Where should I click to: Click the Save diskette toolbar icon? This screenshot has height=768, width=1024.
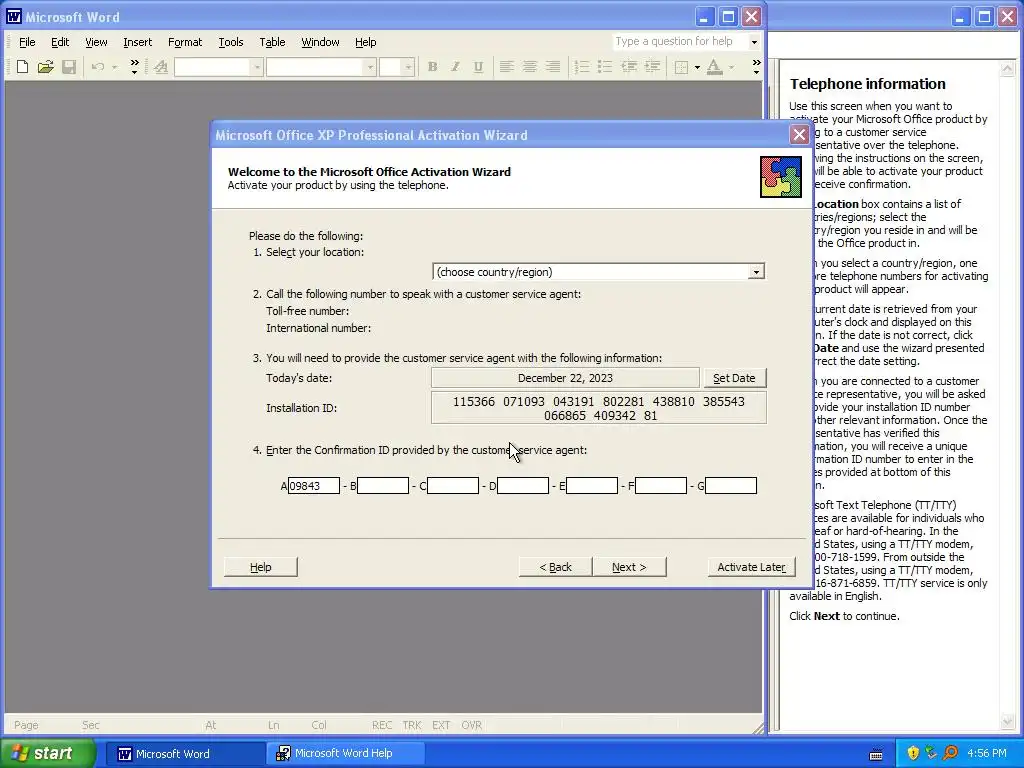(x=69, y=67)
